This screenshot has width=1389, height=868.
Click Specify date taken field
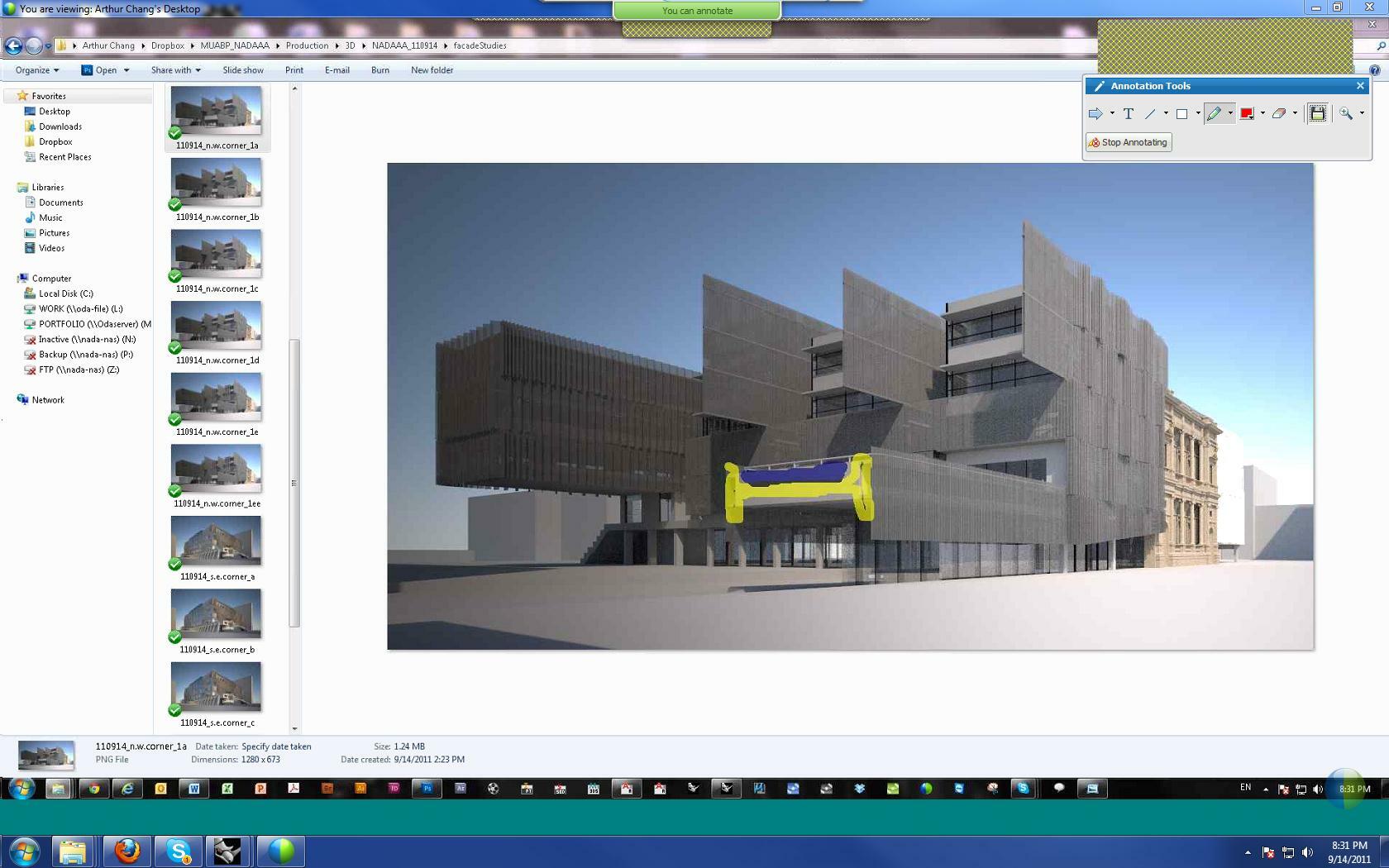pos(276,746)
